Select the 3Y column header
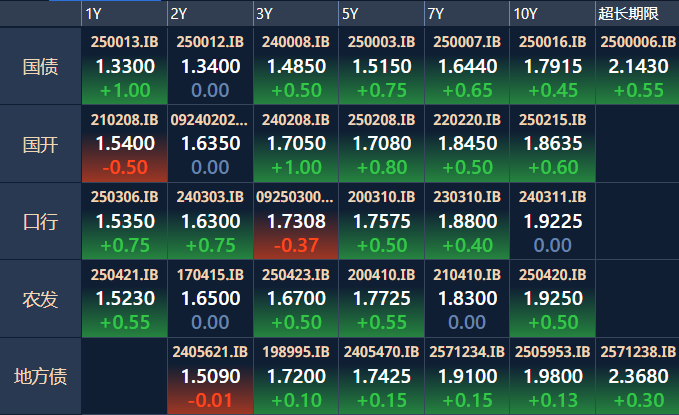This screenshot has height=415, width=679. click(x=296, y=13)
